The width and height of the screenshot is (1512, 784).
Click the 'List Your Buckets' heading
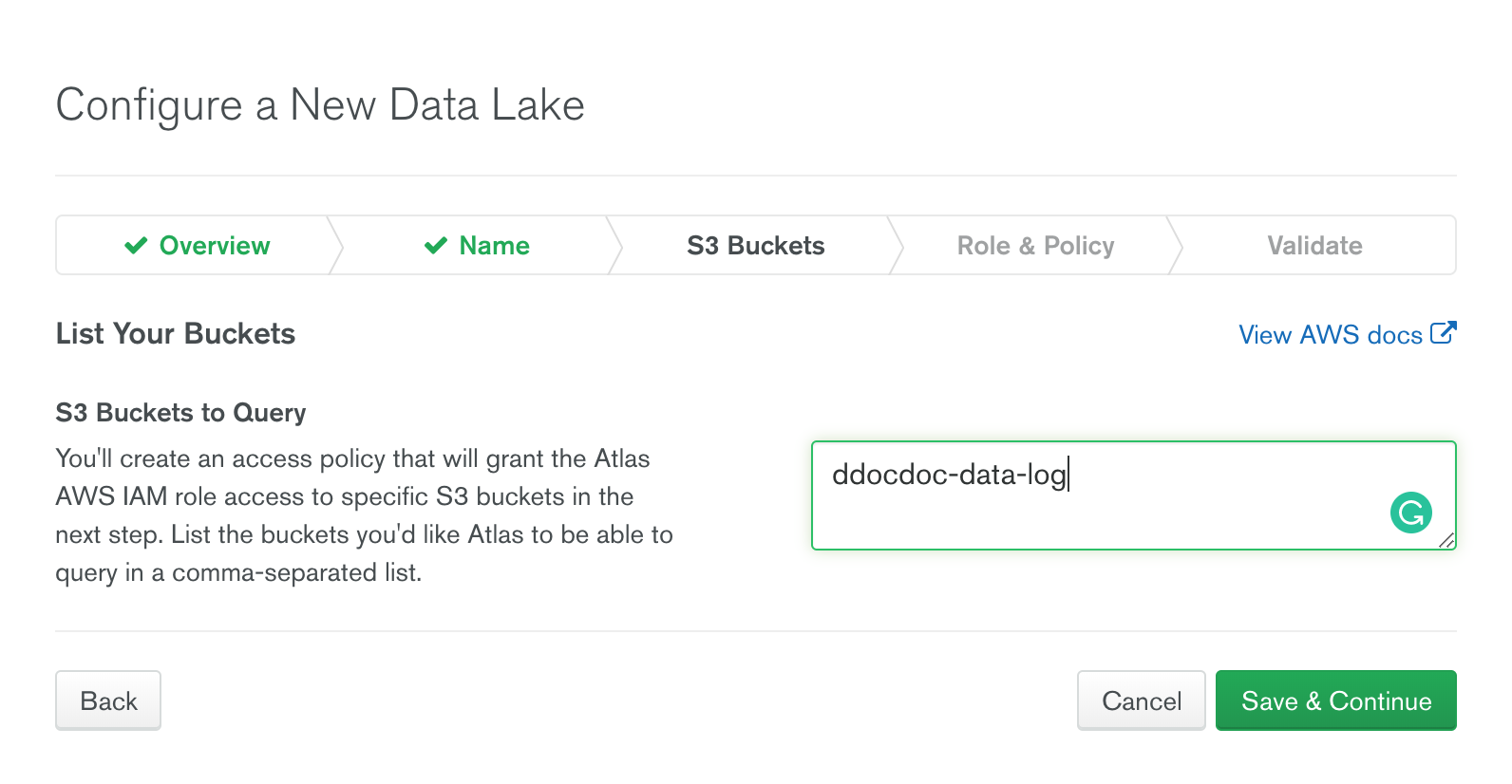[x=176, y=334]
